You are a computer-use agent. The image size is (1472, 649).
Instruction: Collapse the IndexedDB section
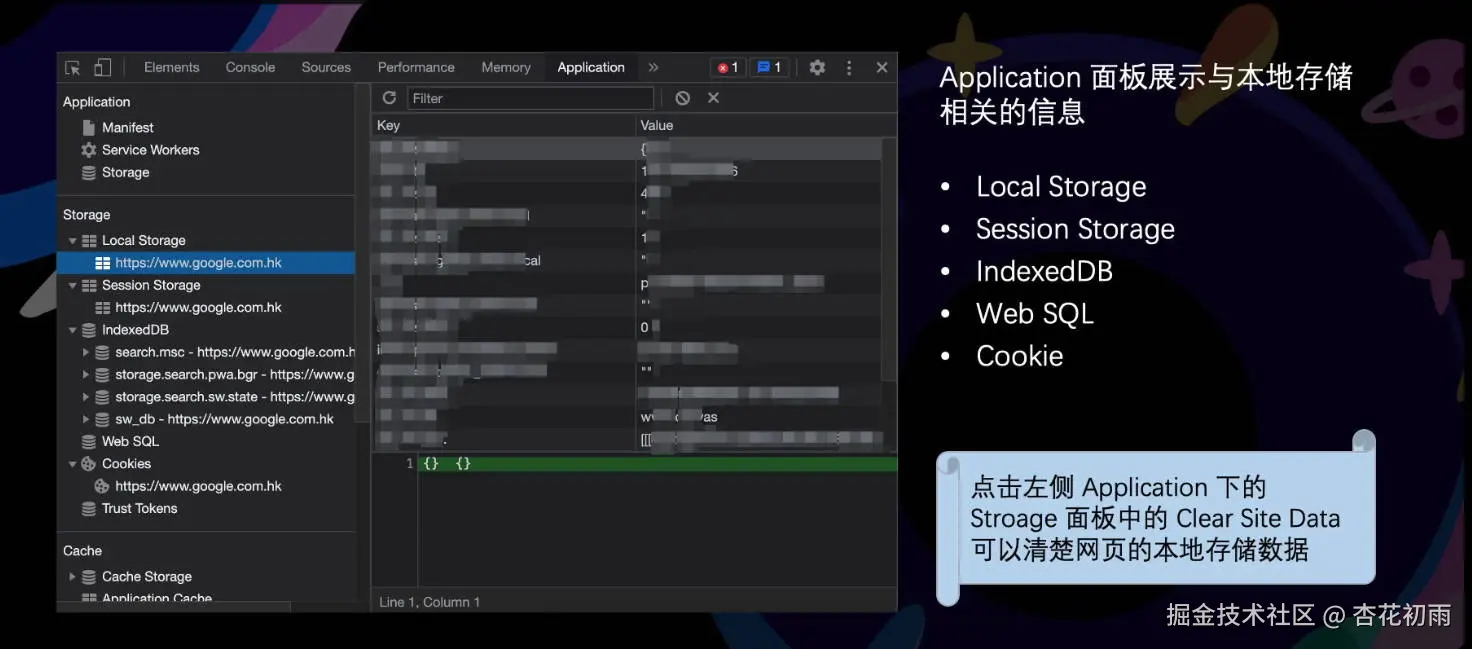coord(72,329)
